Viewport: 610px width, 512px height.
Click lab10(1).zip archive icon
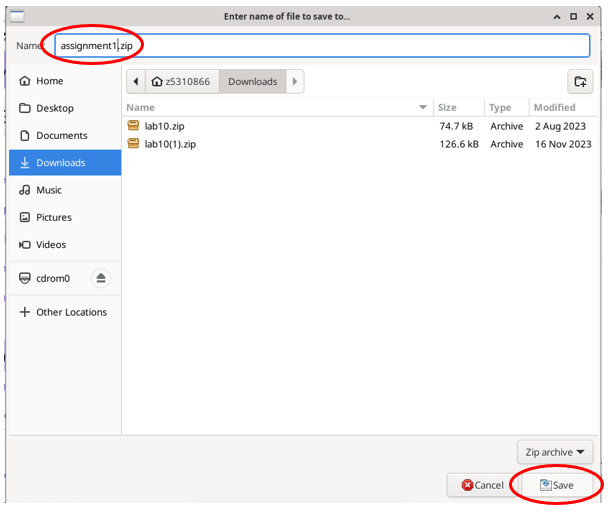click(x=133, y=143)
